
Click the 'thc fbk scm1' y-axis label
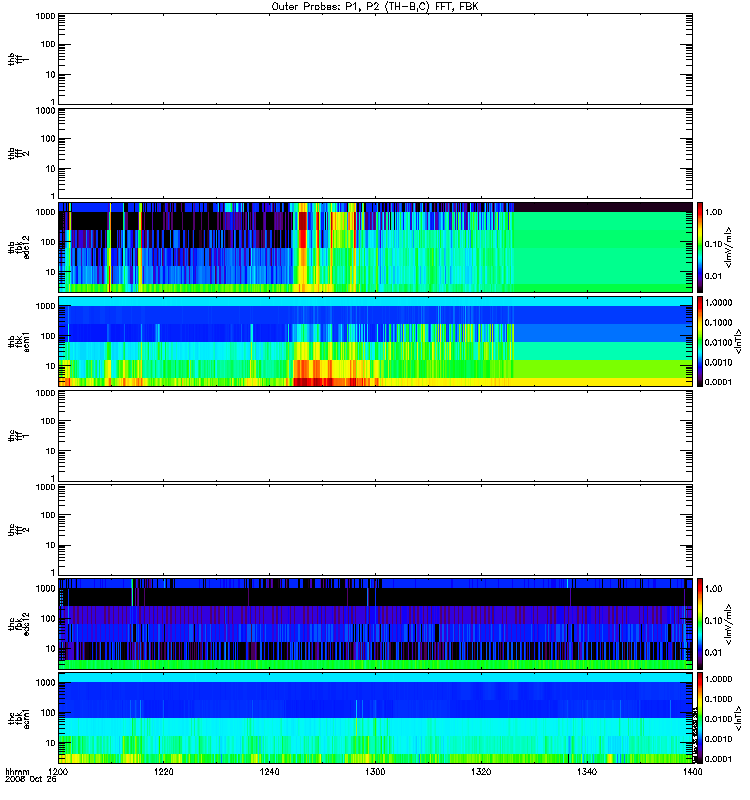pyautogui.click(x=18, y=718)
